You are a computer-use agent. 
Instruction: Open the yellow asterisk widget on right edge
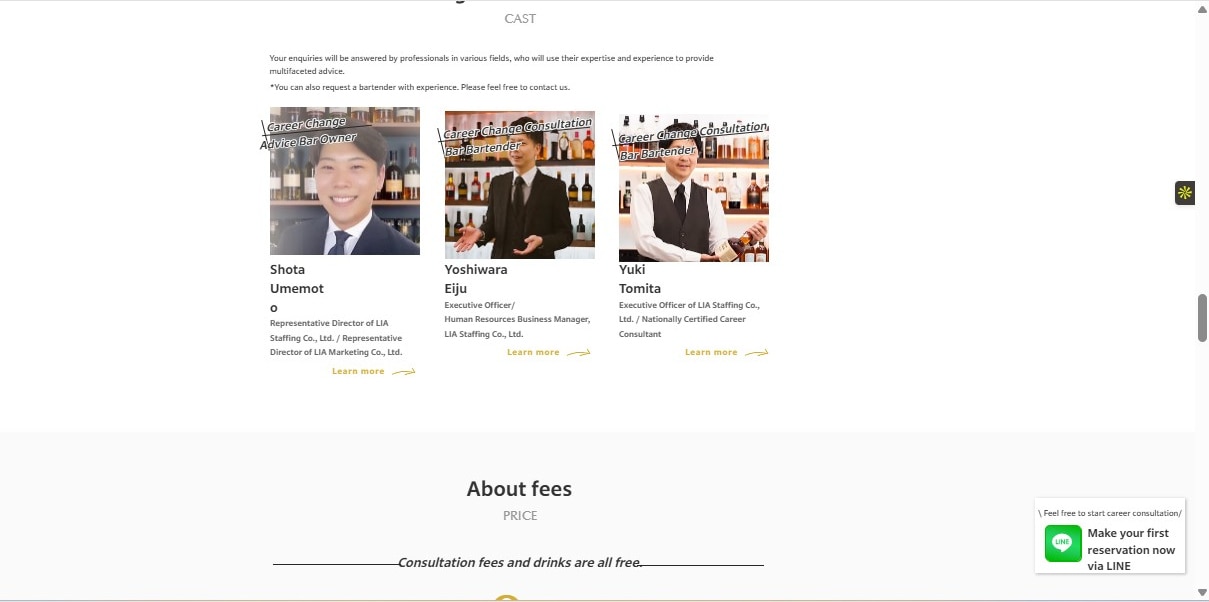1185,193
